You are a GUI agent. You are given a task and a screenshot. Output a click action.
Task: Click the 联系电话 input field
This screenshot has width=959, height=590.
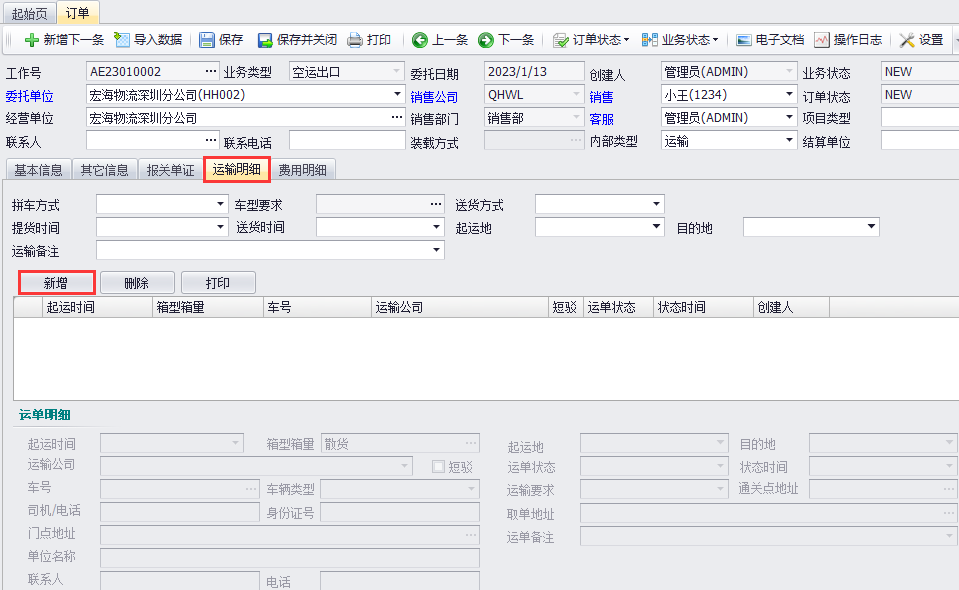coord(347,141)
